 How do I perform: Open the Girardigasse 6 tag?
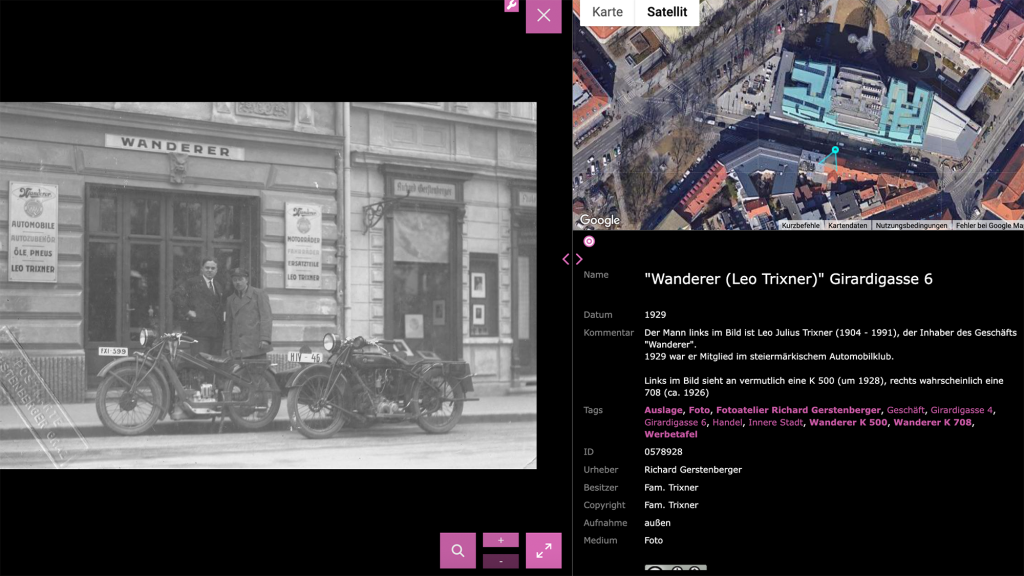[675, 423]
